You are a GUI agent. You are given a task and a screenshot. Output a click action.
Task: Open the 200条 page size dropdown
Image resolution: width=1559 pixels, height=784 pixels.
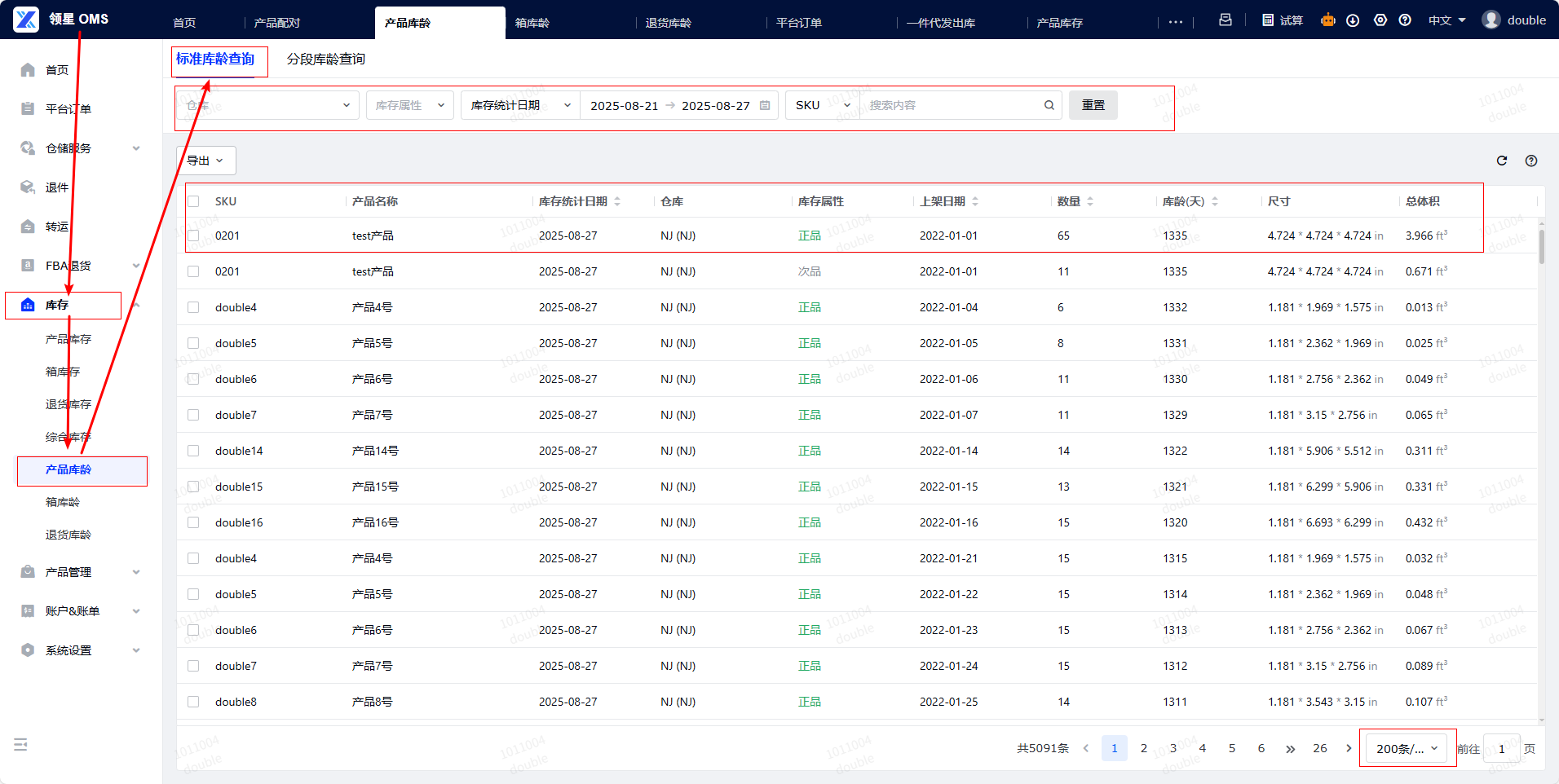pyautogui.click(x=1407, y=748)
